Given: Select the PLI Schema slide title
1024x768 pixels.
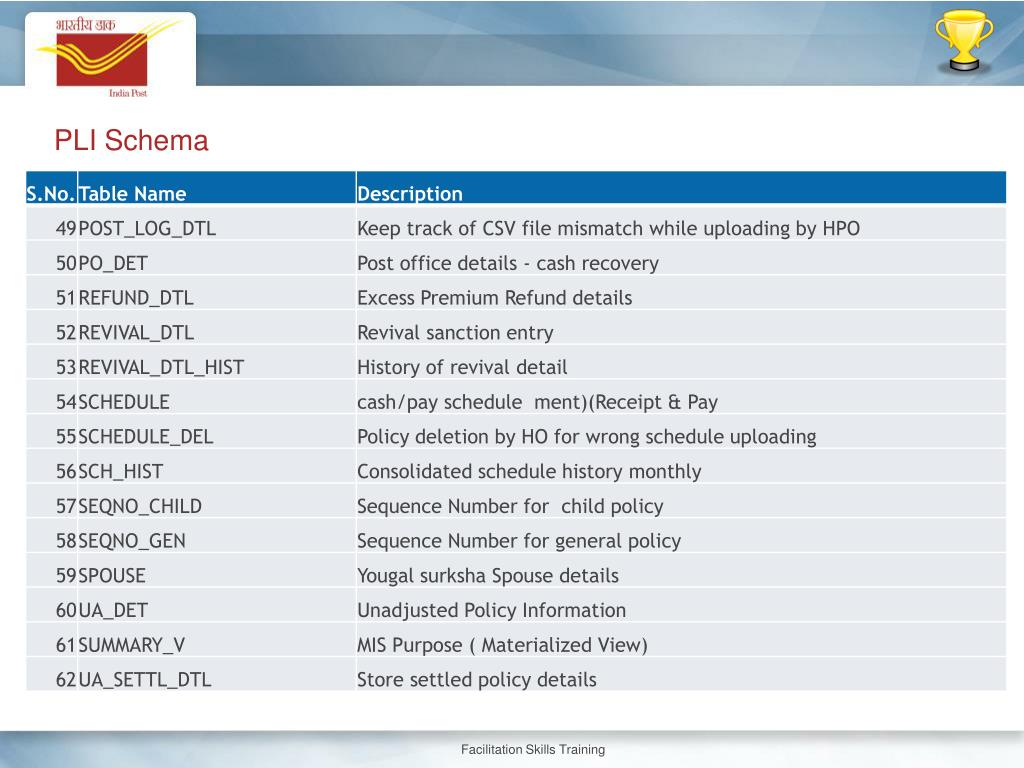Looking at the screenshot, I should tap(131, 140).
